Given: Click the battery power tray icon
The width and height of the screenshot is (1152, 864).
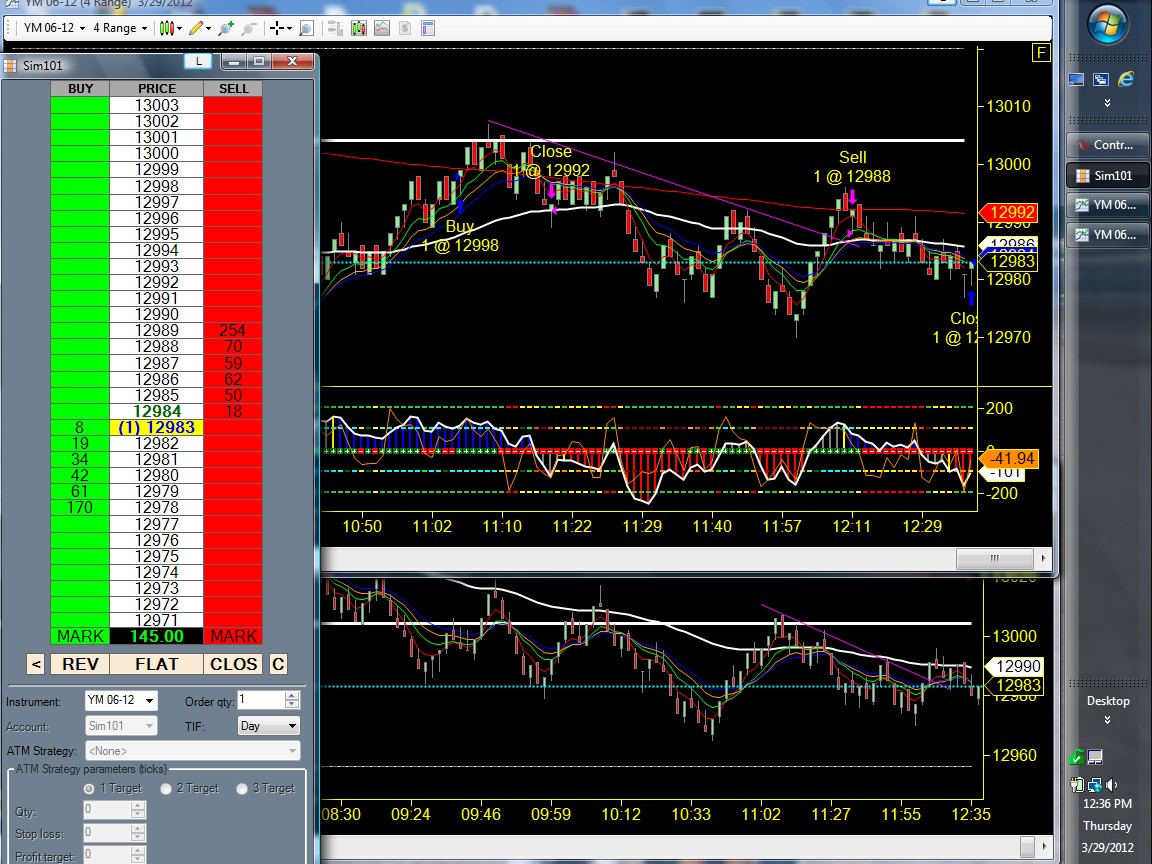Looking at the screenshot, I should (1077, 785).
